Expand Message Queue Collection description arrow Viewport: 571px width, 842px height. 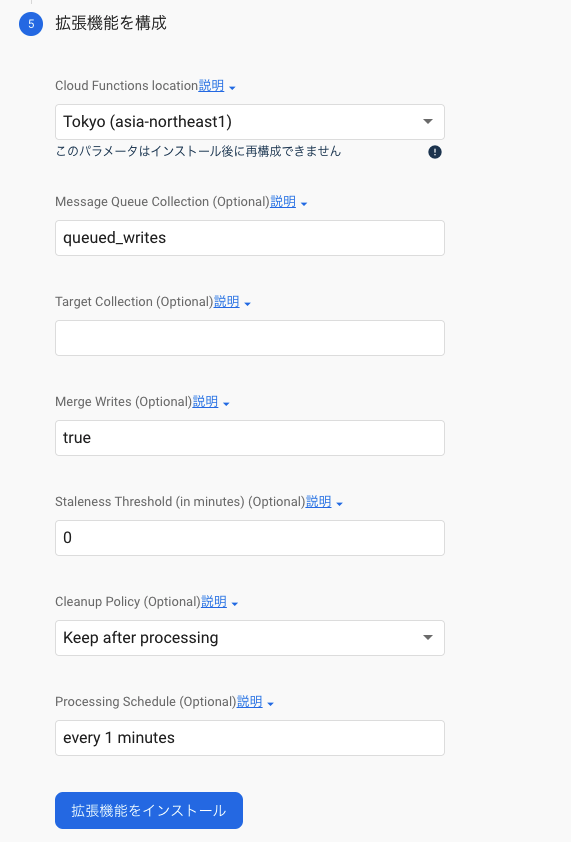(304, 204)
